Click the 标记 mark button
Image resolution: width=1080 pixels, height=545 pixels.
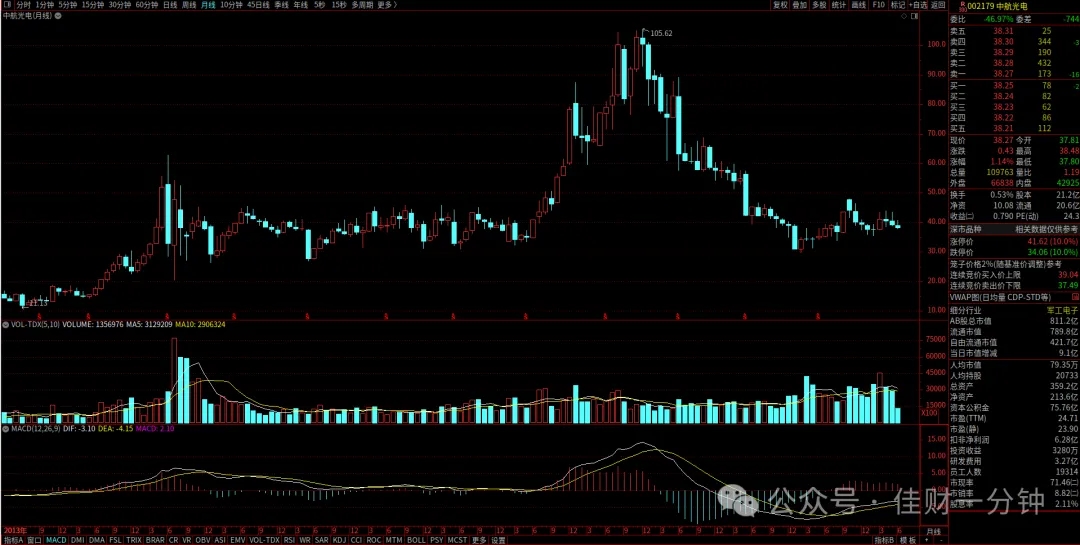[897, 5]
